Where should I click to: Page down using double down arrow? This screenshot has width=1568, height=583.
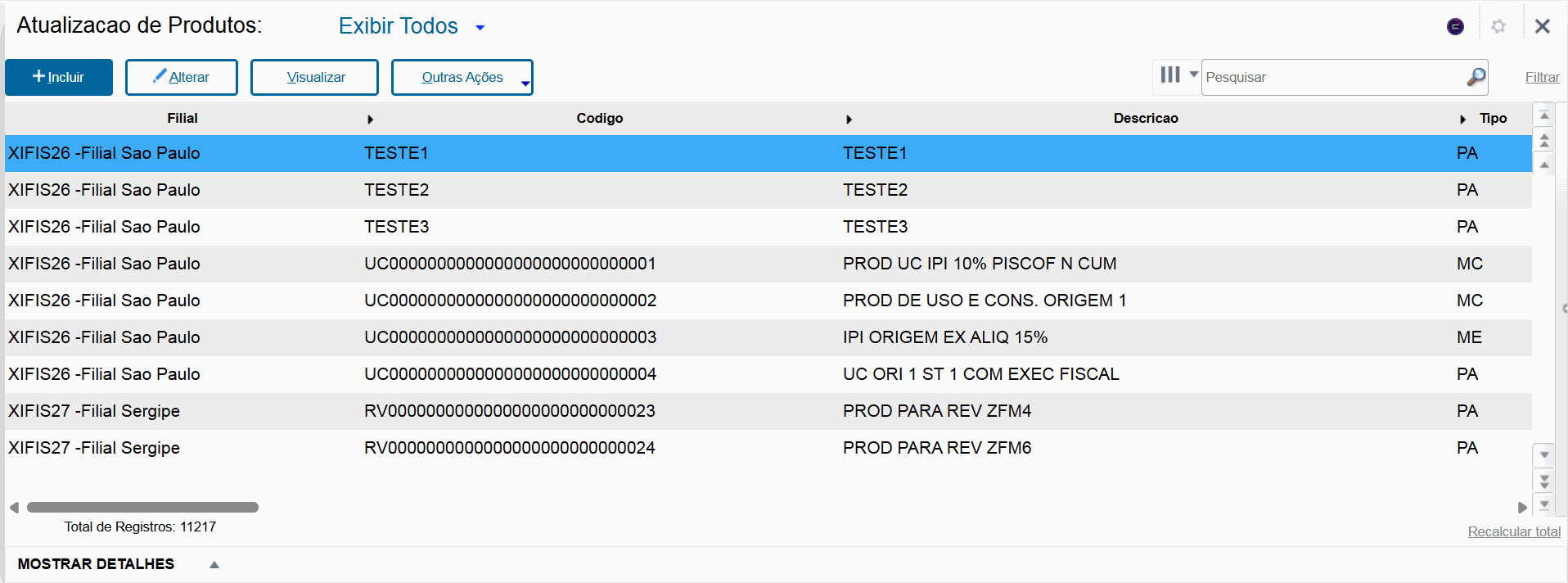(1544, 481)
